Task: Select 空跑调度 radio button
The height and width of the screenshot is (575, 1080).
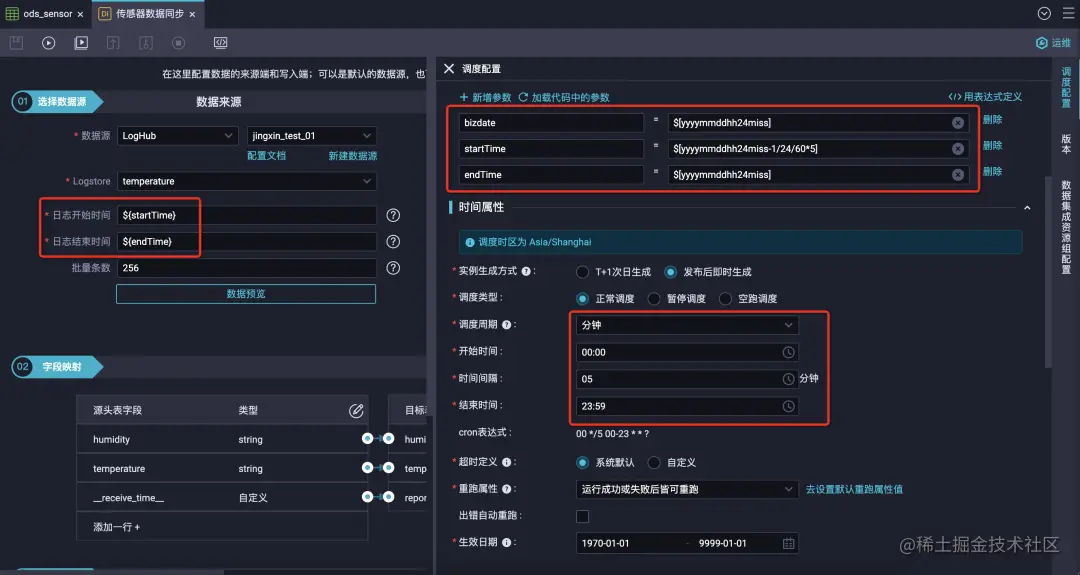Action: tap(725, 299)
